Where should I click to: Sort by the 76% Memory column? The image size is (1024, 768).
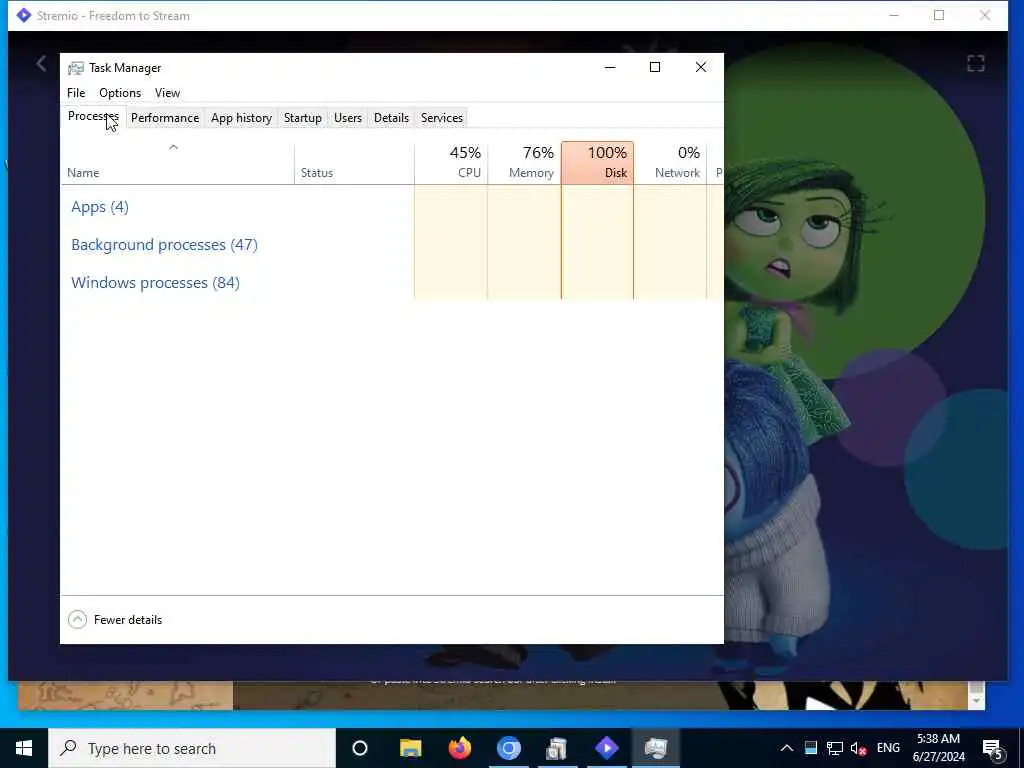point(524,163)
